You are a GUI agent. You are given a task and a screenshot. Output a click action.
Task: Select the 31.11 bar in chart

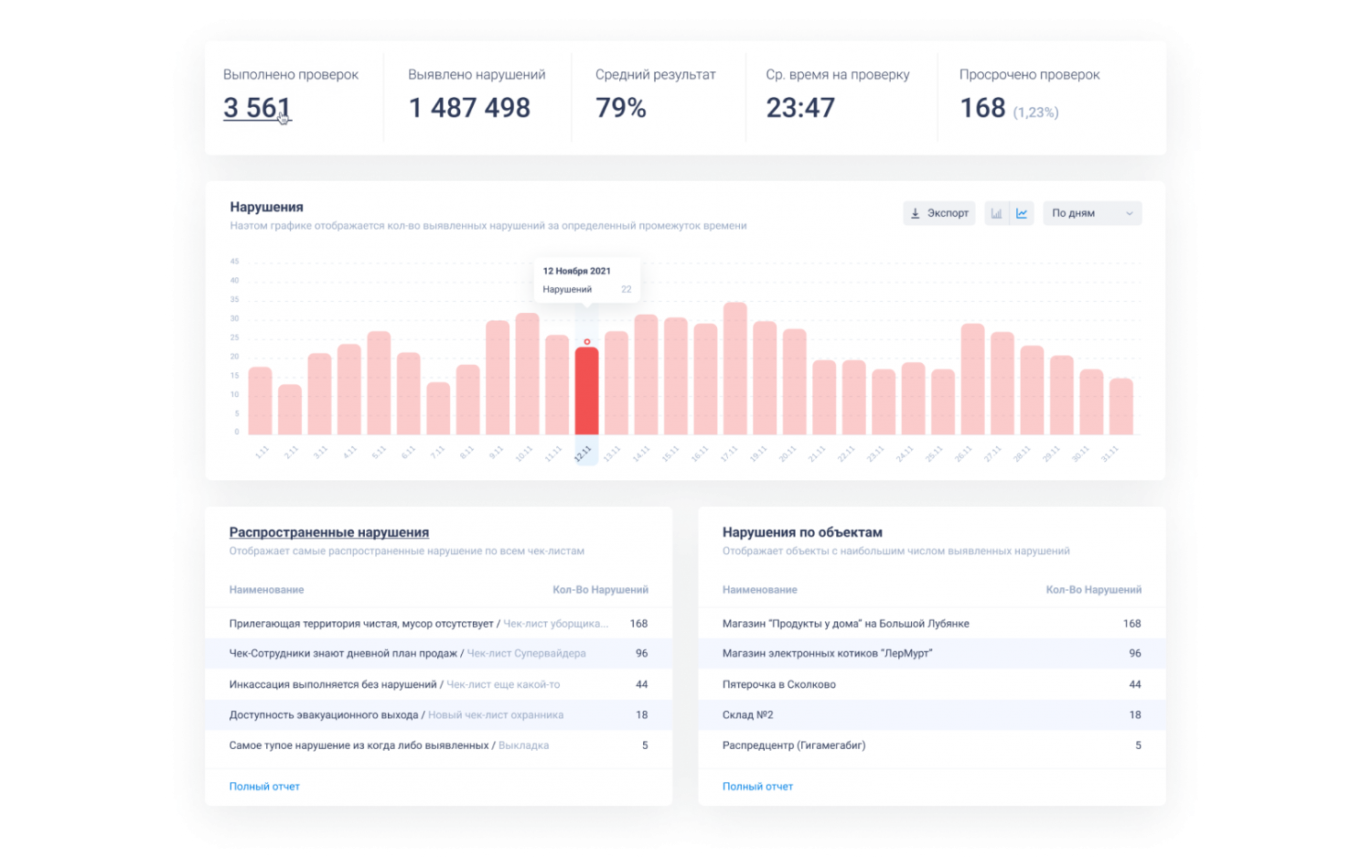click(x=1120, y=406)
